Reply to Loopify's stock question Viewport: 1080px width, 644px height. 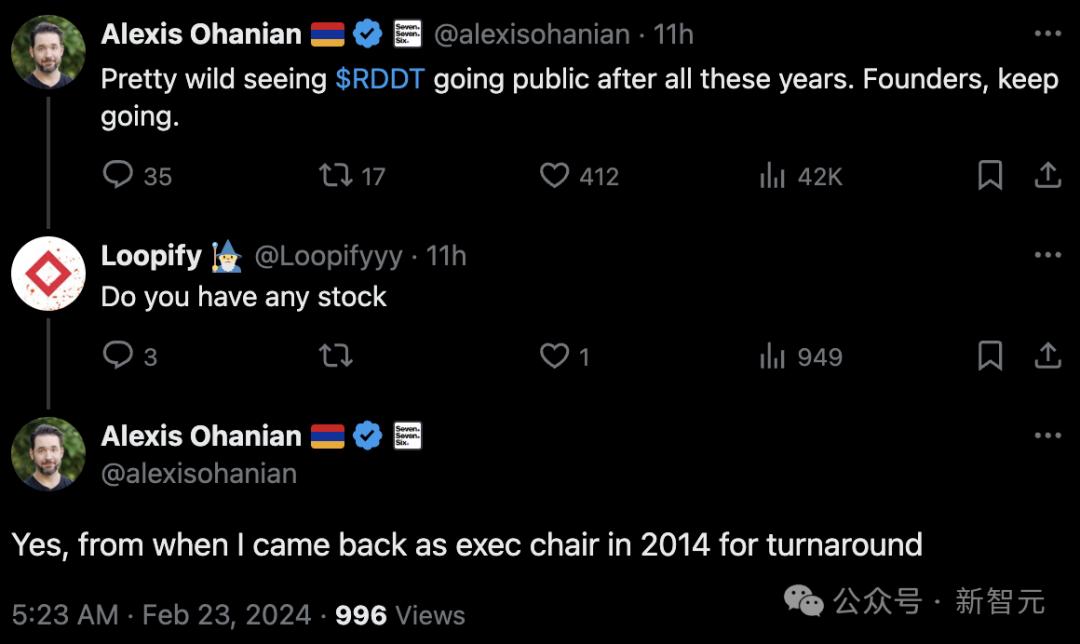point(119,356)
